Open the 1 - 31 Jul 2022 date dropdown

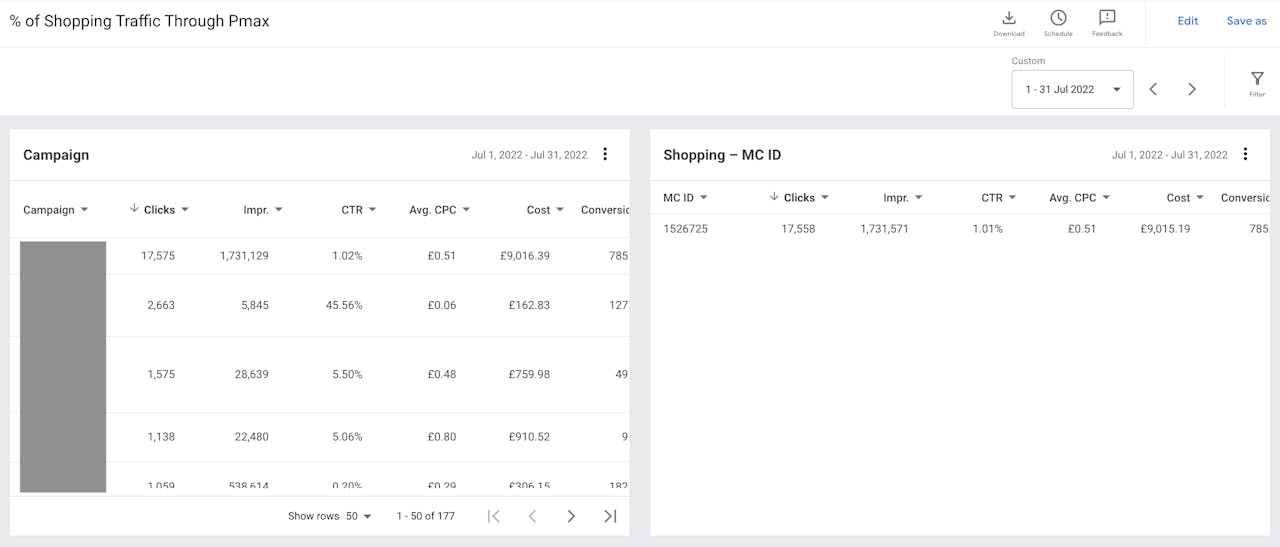[1072, 89]
